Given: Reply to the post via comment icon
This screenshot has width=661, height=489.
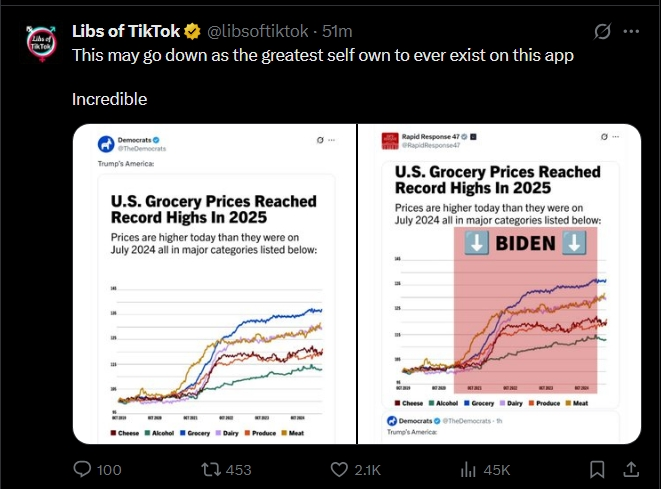Looking at the screenshot, I should point(83,469).
